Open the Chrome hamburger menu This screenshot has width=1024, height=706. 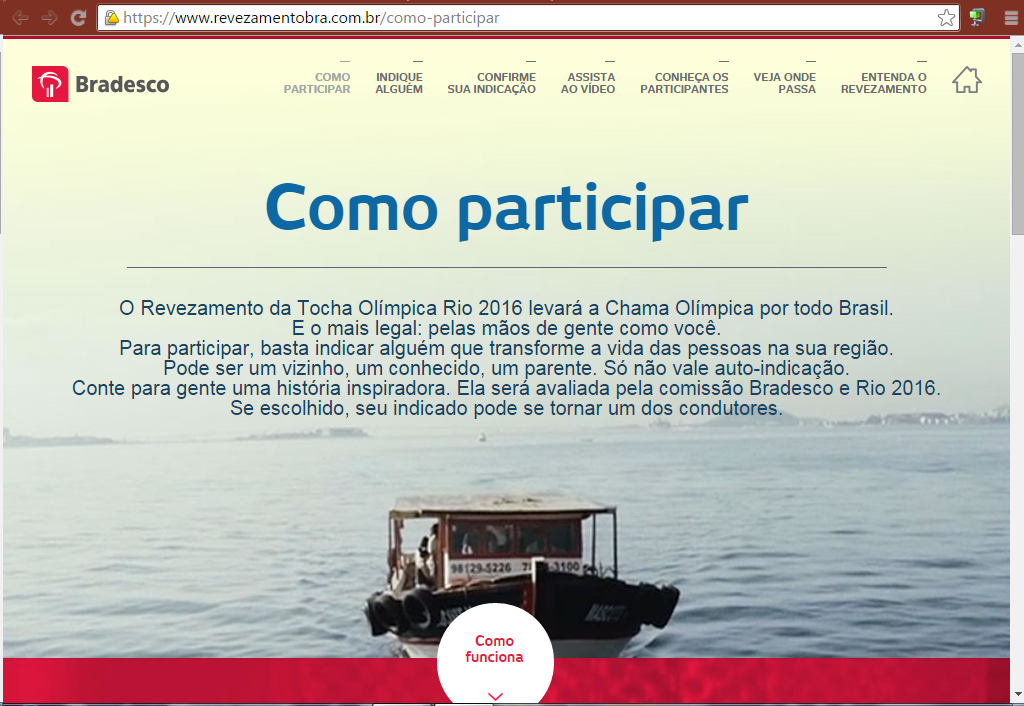pos(1011,18)
